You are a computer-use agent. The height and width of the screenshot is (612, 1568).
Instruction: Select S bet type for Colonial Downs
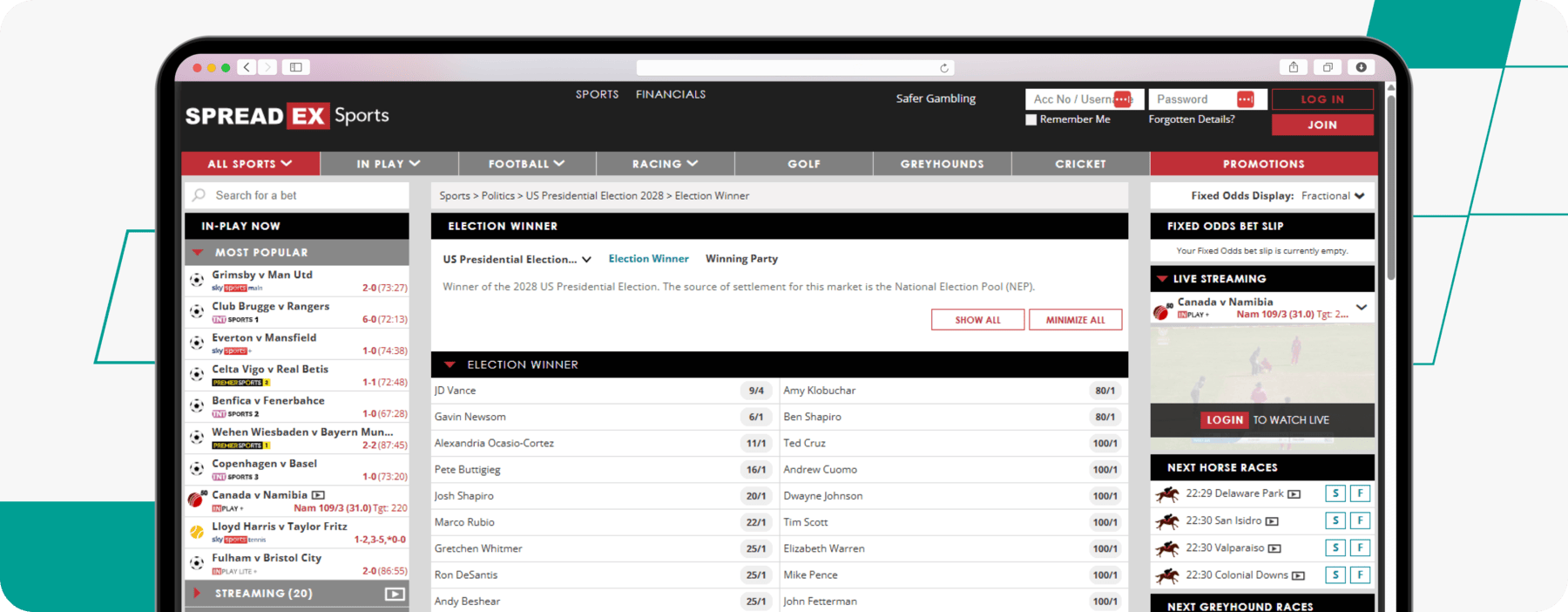pyautogui.click(x=1335, y=575)
